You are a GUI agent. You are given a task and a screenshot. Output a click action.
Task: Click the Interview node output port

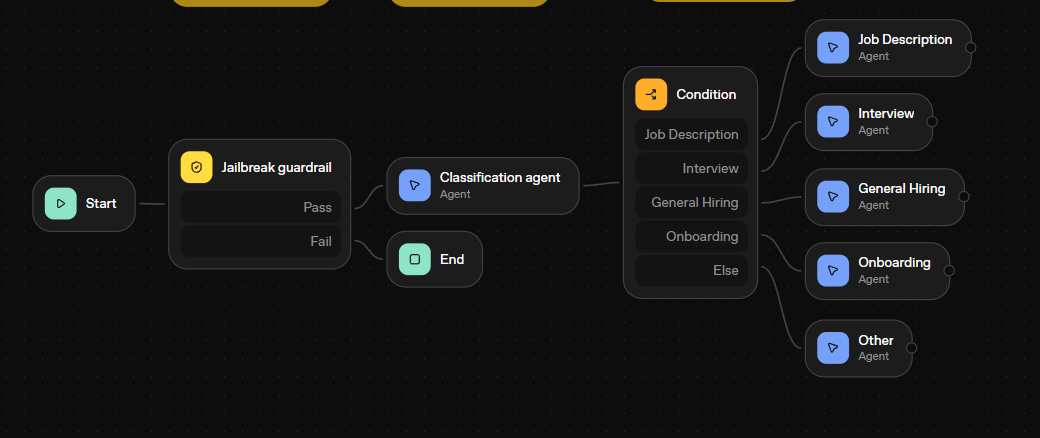[x=932, y=121]
